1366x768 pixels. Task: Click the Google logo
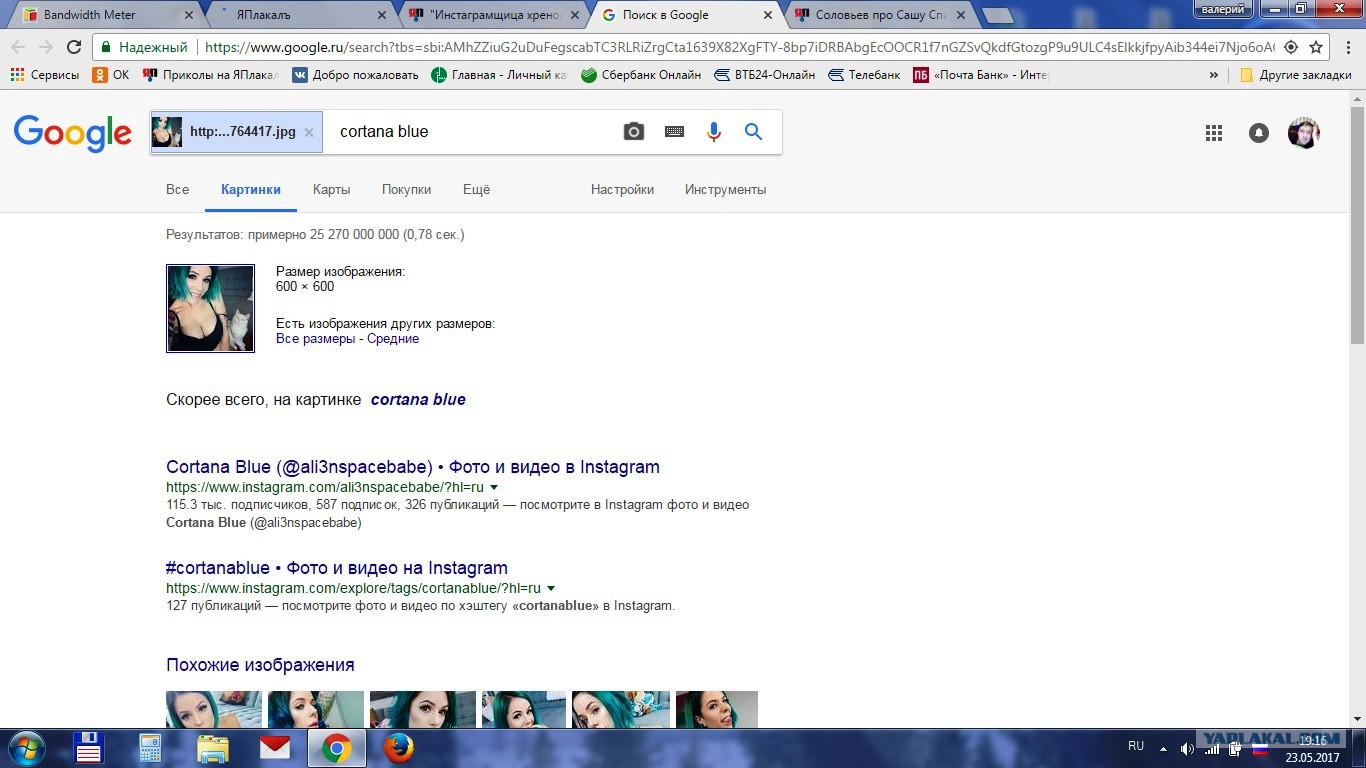72,133
